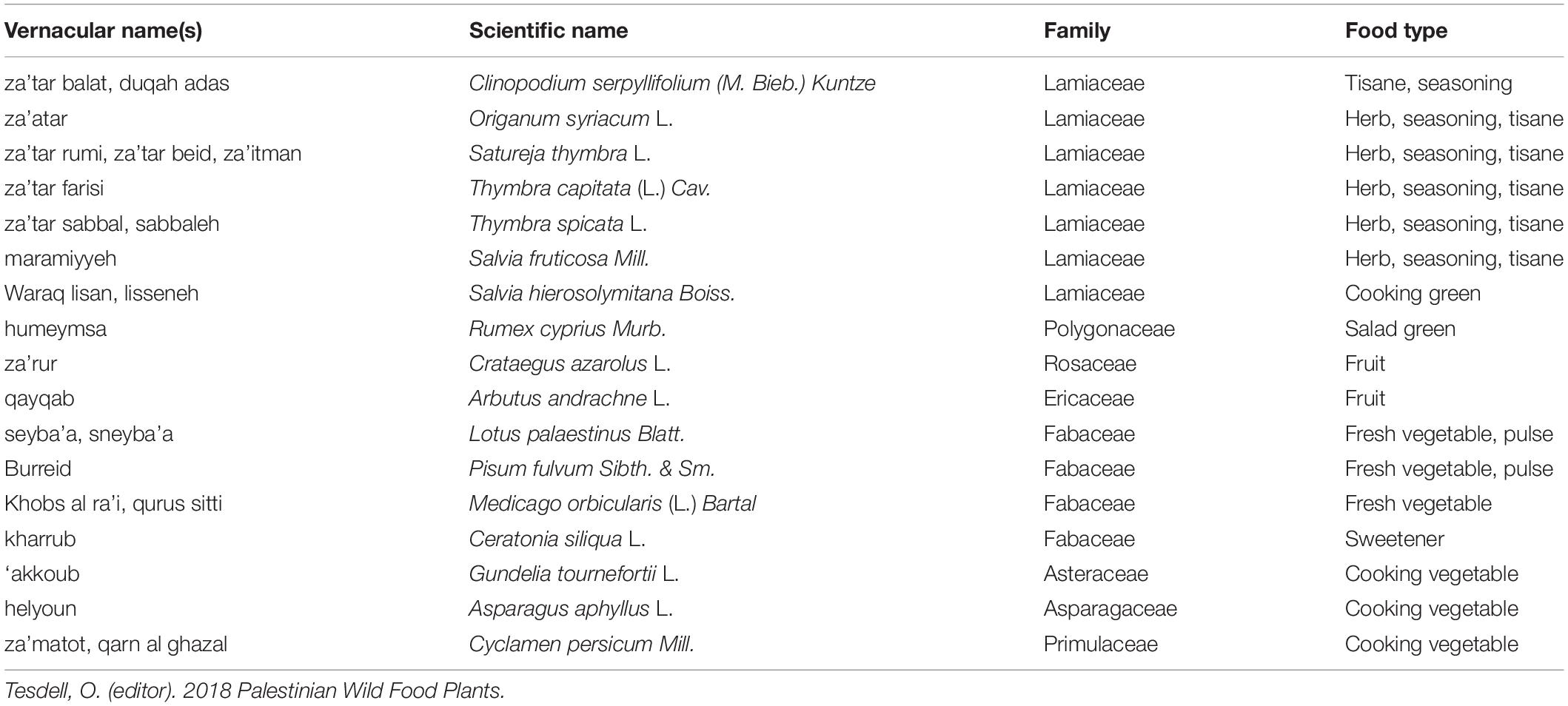Select the Origanum syriacum L. cell
The image size is (1568, 706).
point(570,119)
